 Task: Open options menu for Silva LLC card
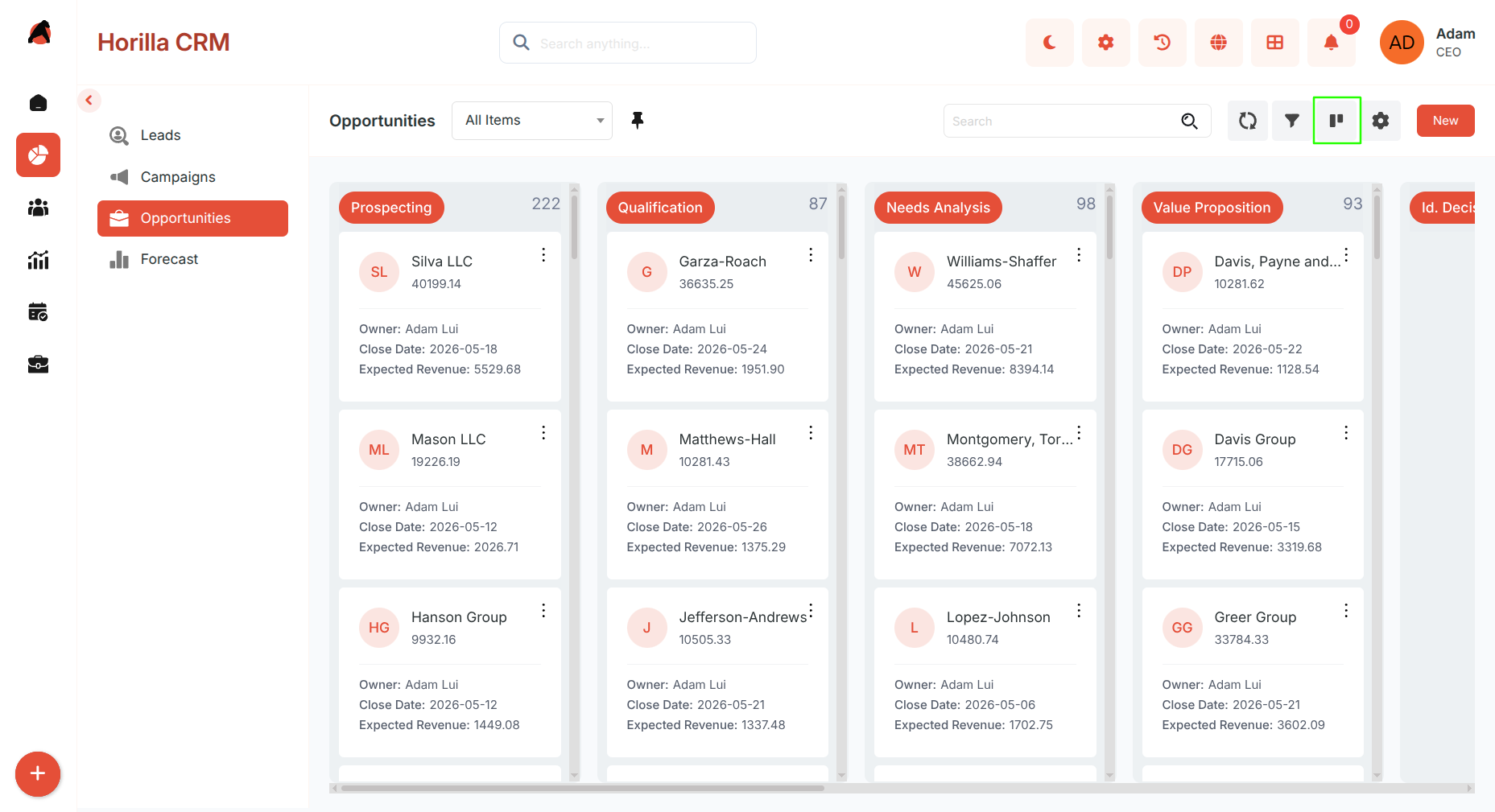[543, 255]
